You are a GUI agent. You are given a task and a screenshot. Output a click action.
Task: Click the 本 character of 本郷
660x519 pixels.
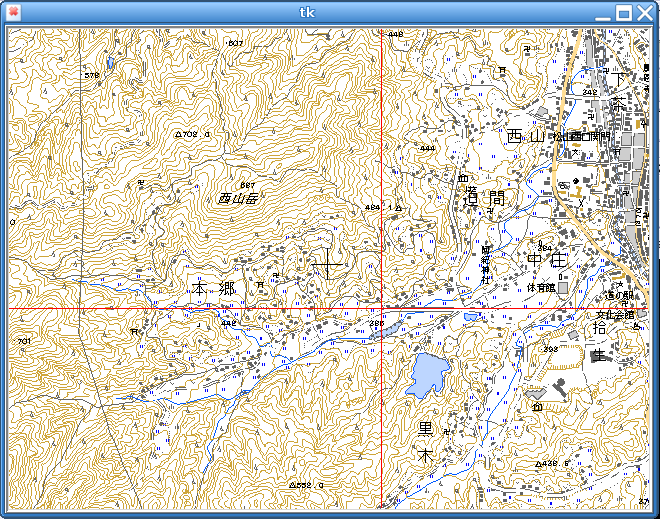200,288
